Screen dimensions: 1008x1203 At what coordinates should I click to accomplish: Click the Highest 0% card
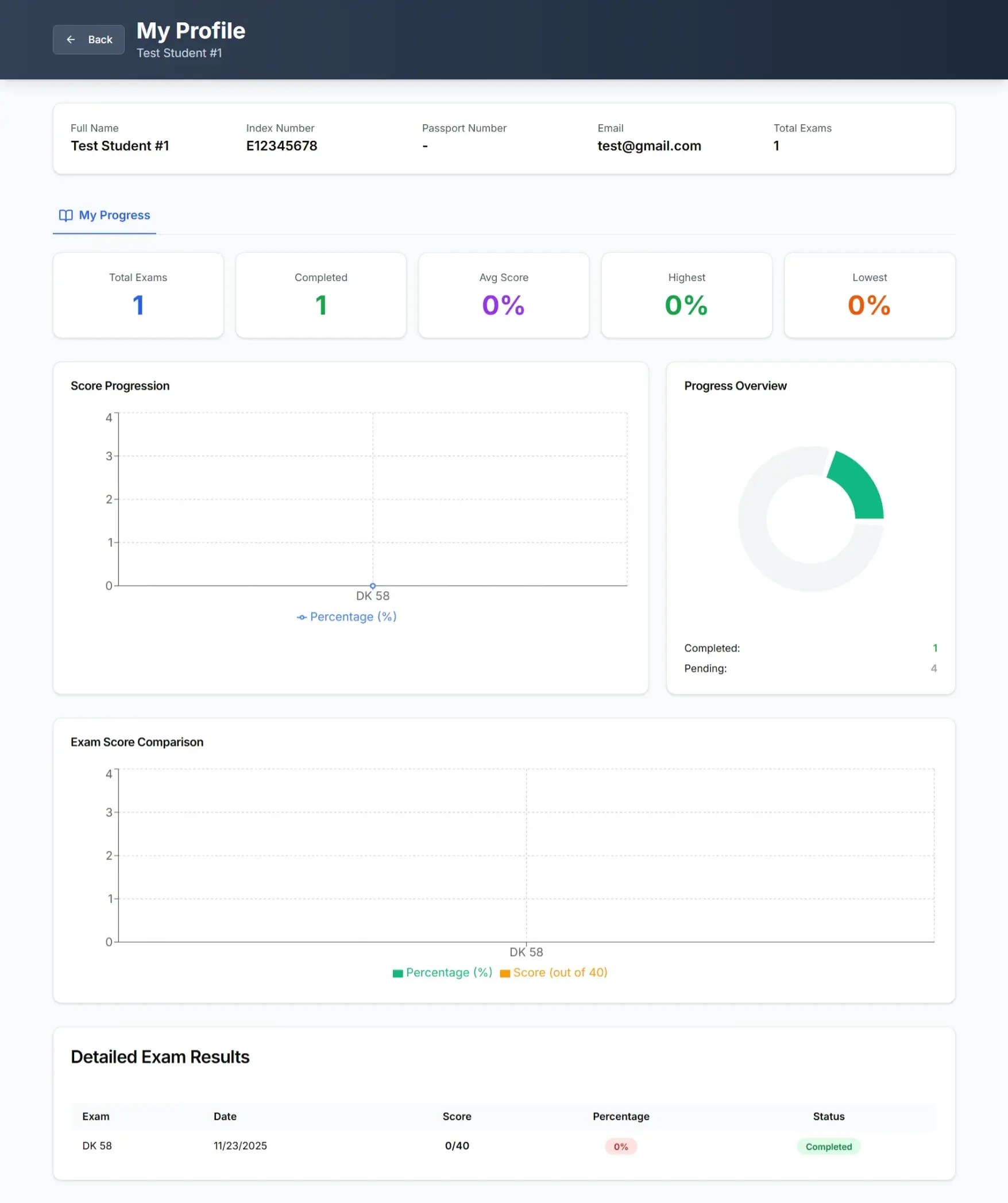point(686,295)
